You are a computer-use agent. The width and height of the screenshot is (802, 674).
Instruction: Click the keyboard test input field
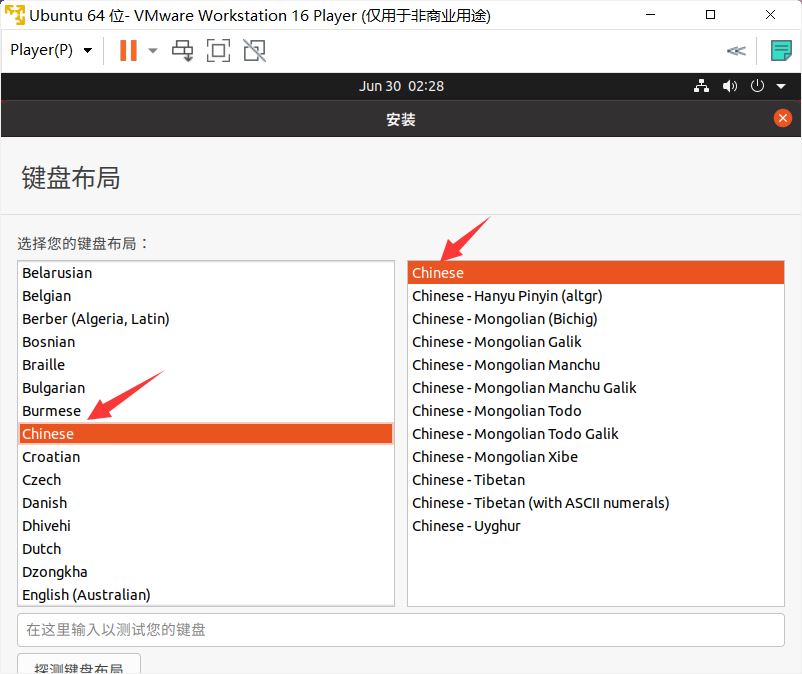tap(400, 630)
